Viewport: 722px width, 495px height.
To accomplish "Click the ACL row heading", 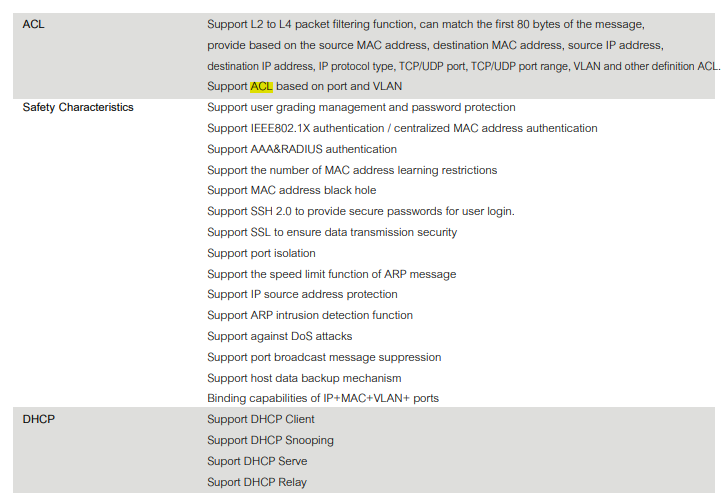I will pyautogui.click(x=34, y=24).
